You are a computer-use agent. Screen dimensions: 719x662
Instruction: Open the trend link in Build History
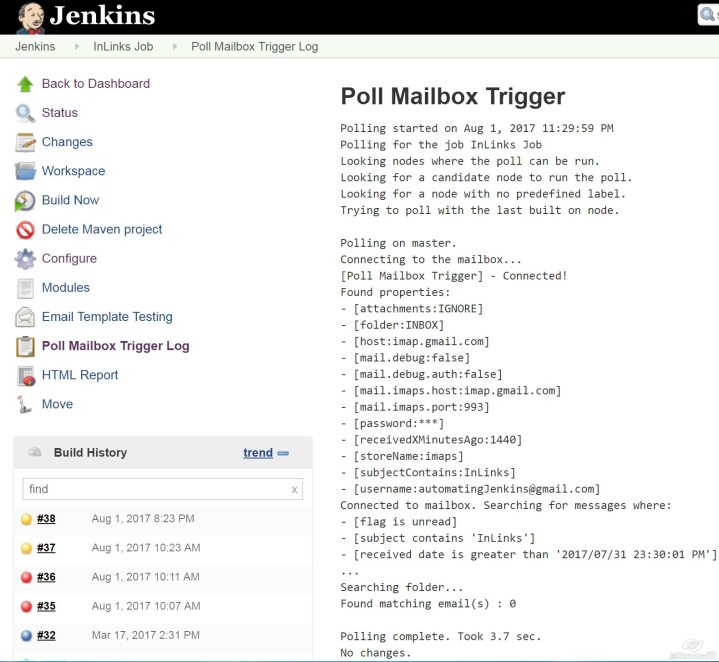point(257,453)
